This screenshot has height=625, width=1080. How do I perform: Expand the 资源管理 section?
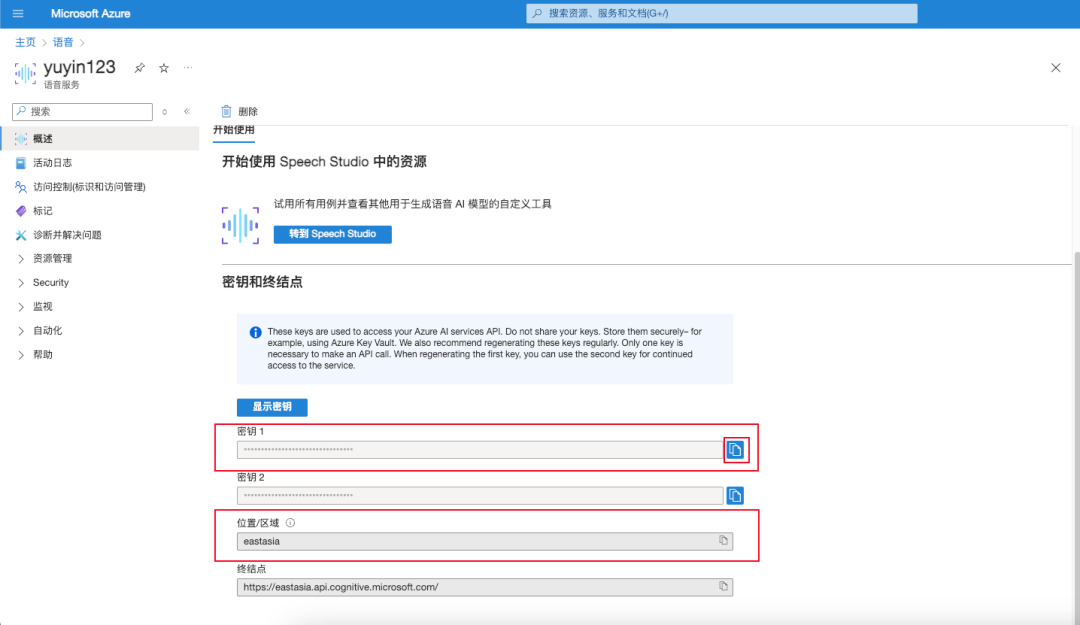[x=53, y=258]
